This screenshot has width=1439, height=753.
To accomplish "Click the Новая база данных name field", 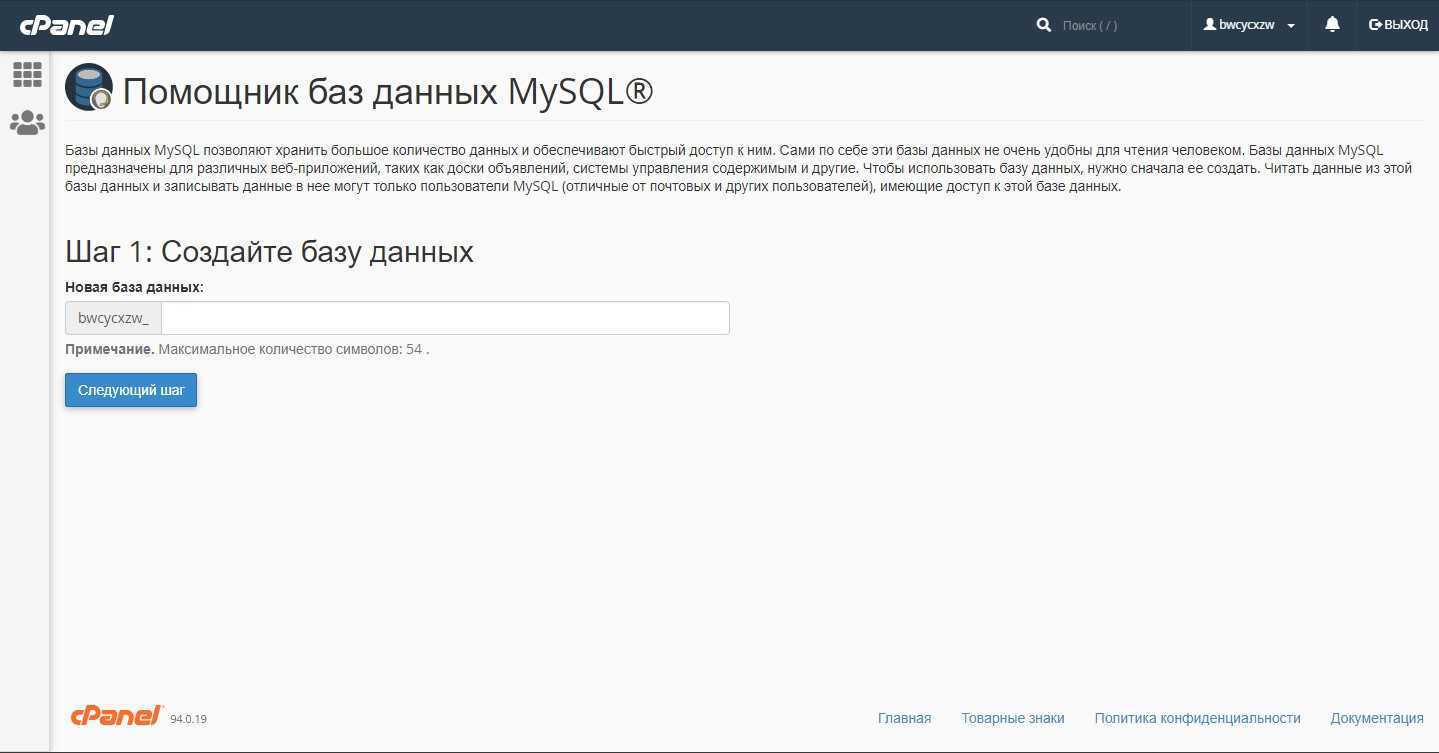I will coord(445,318).
